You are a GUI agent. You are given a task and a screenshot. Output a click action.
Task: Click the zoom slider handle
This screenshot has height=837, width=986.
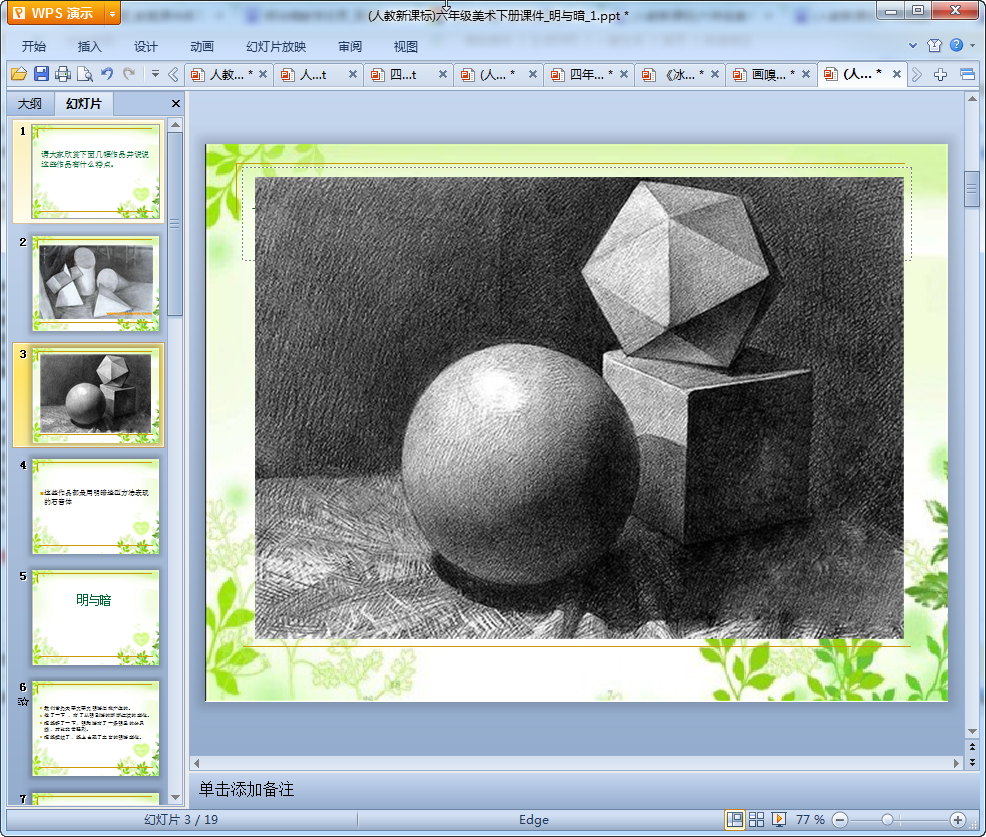887,819
